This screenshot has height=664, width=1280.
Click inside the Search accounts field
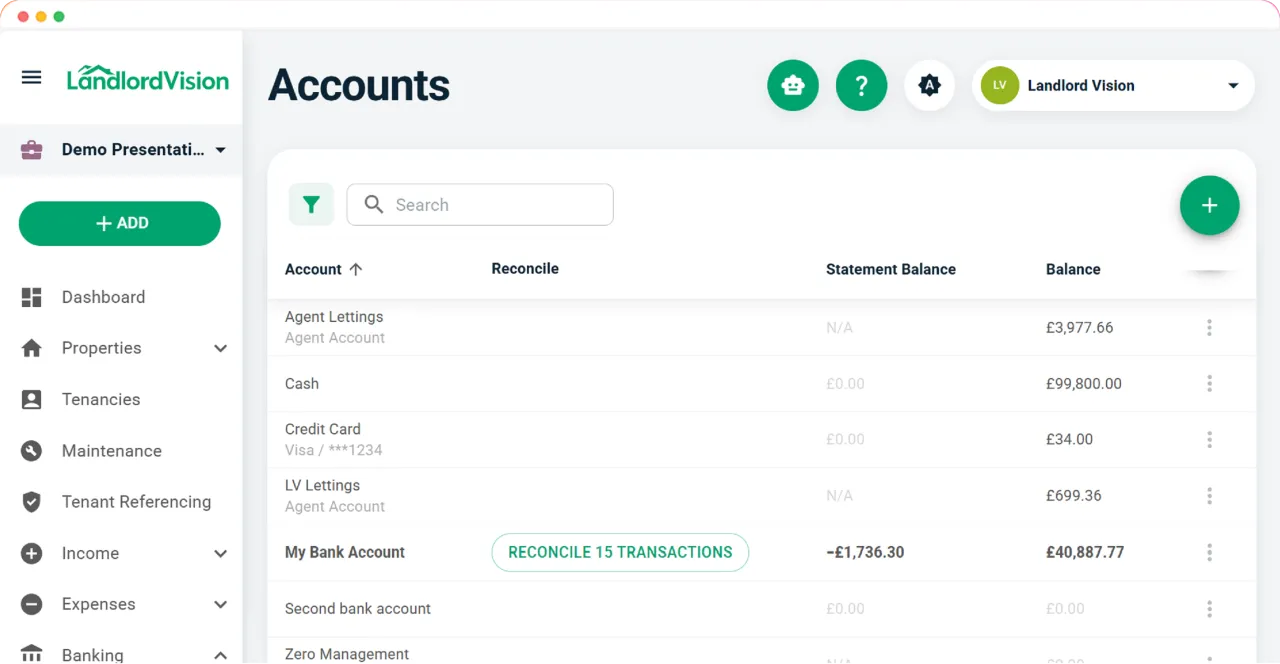tap(480, 204)
